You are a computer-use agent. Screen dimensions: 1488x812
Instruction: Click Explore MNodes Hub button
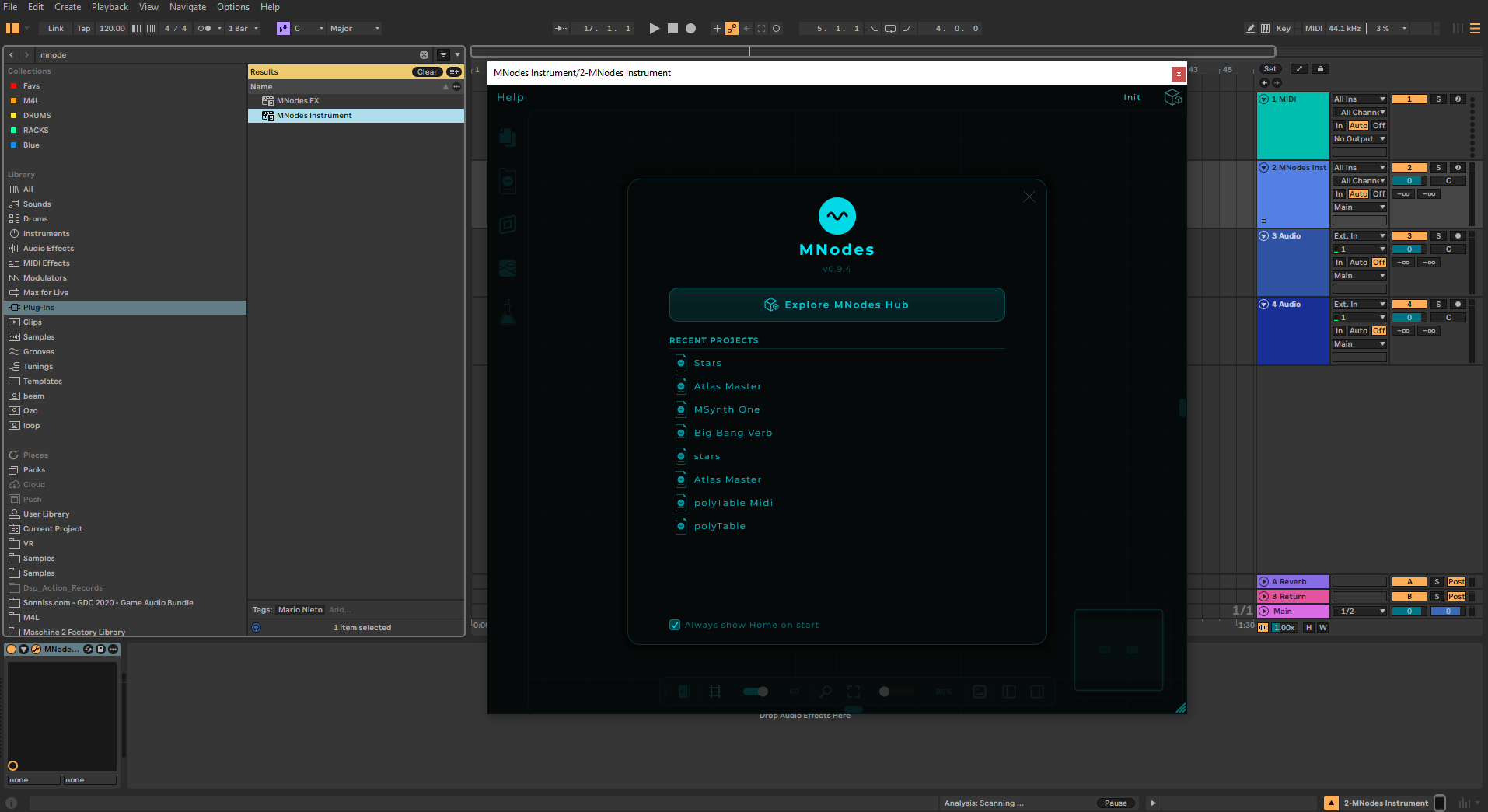point(837,305)
